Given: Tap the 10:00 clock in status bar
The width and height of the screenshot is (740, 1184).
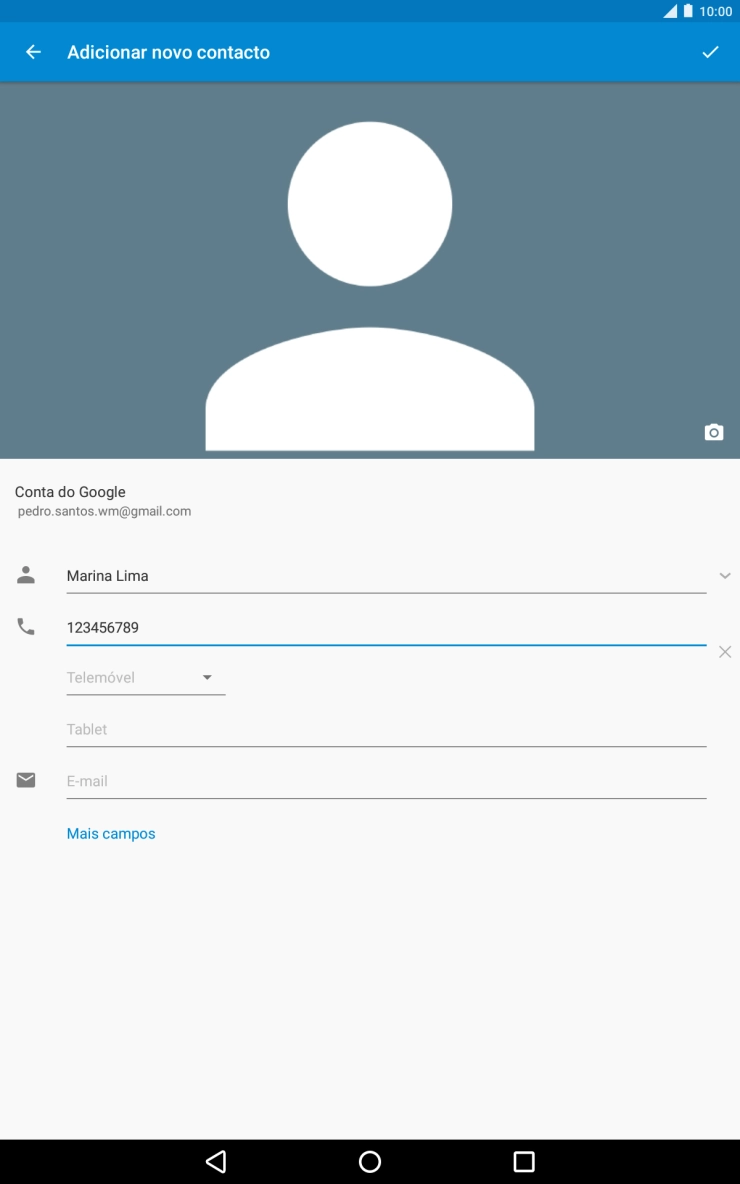Looking at the screenshot, I should (715, 11).
